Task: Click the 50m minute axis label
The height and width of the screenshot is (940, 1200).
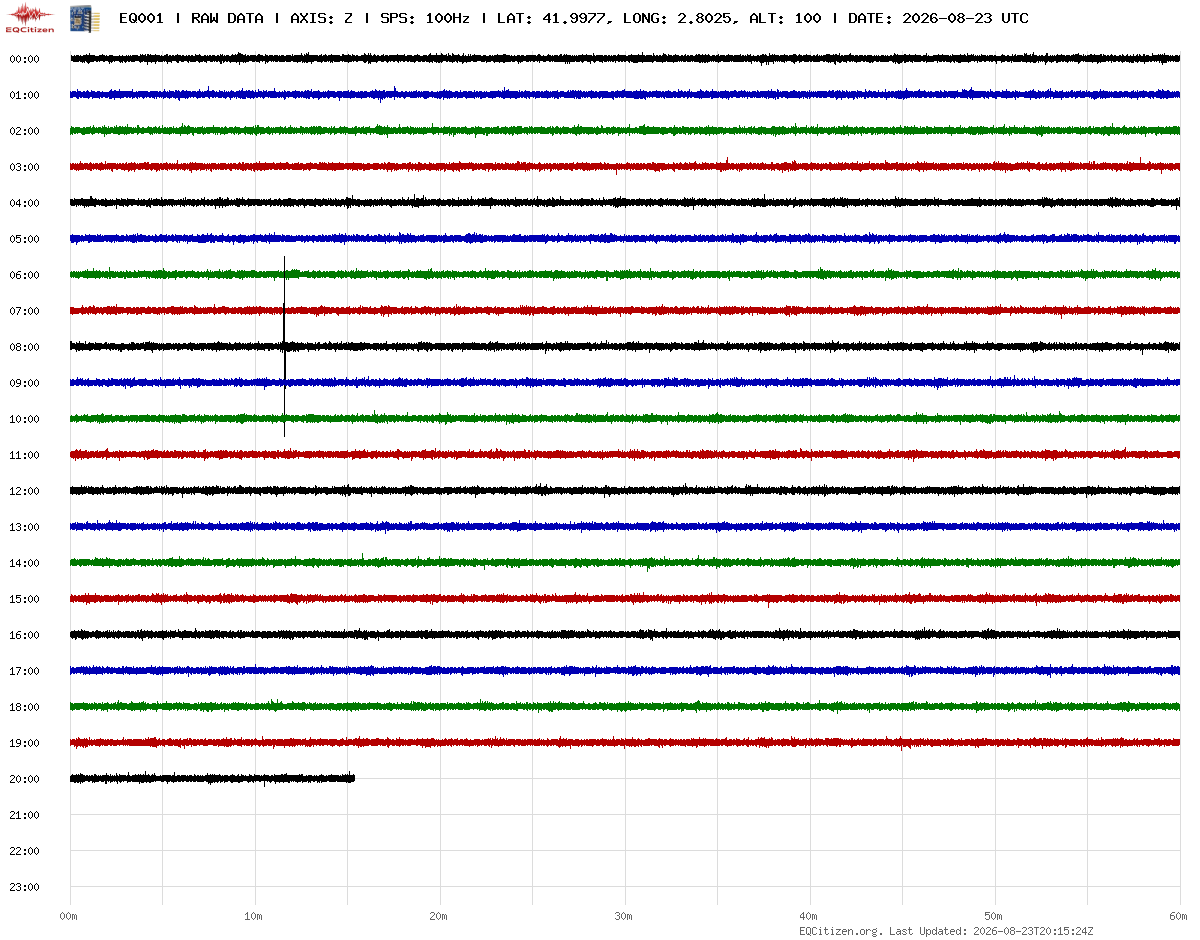Action: click(x=994, y=916)
